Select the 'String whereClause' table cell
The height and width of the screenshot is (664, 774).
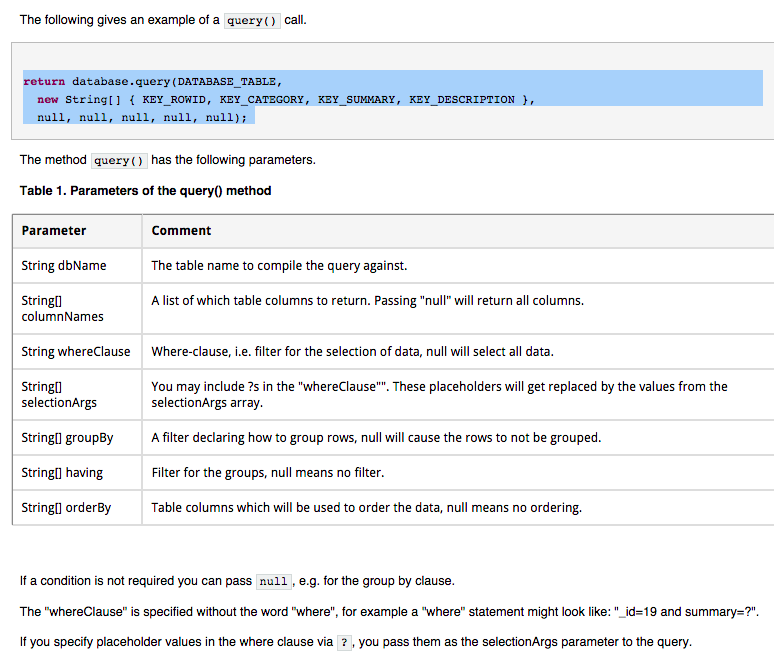[x=77, y=352]
